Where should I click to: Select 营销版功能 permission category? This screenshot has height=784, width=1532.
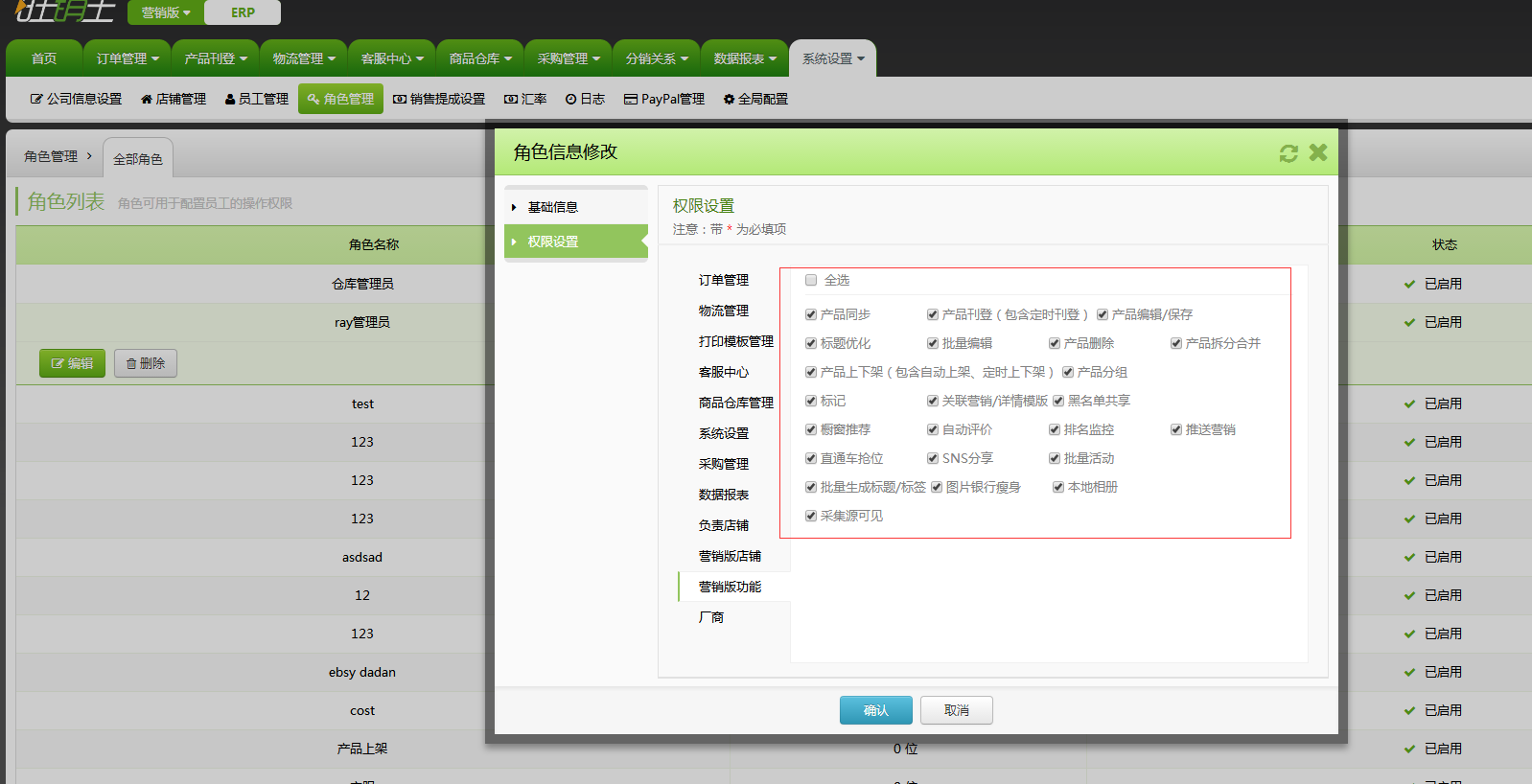click(734, 587)
